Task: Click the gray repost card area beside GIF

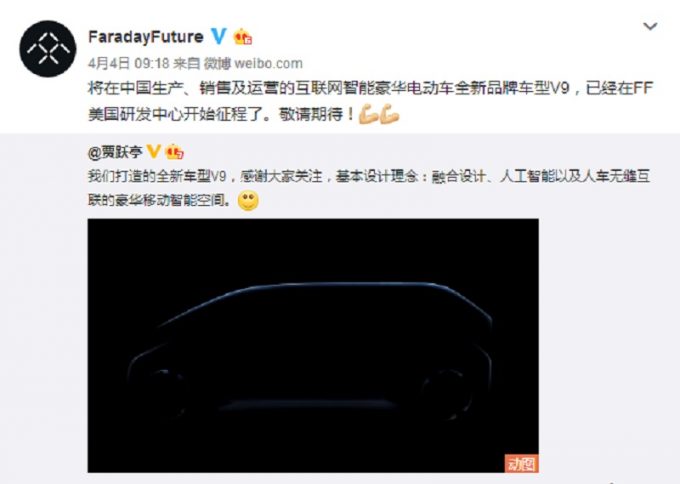Action: [607, 346]
